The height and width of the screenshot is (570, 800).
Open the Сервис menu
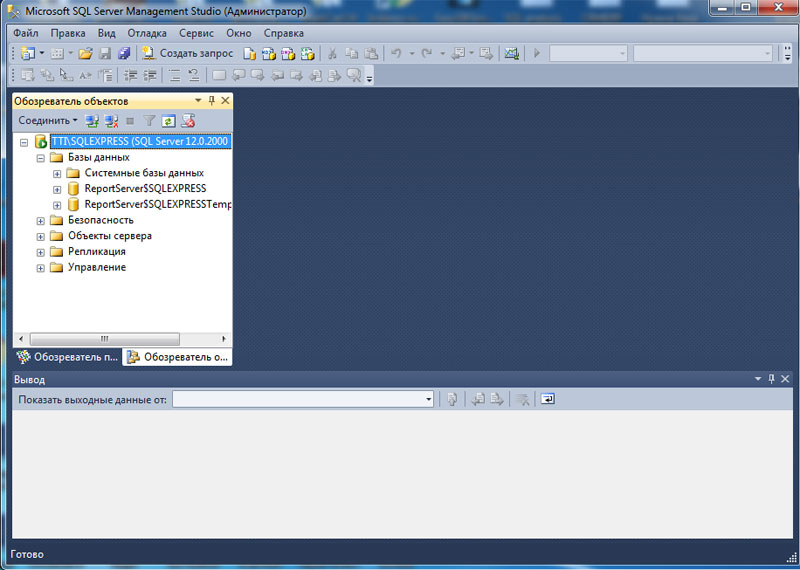[x=196, y=33]
